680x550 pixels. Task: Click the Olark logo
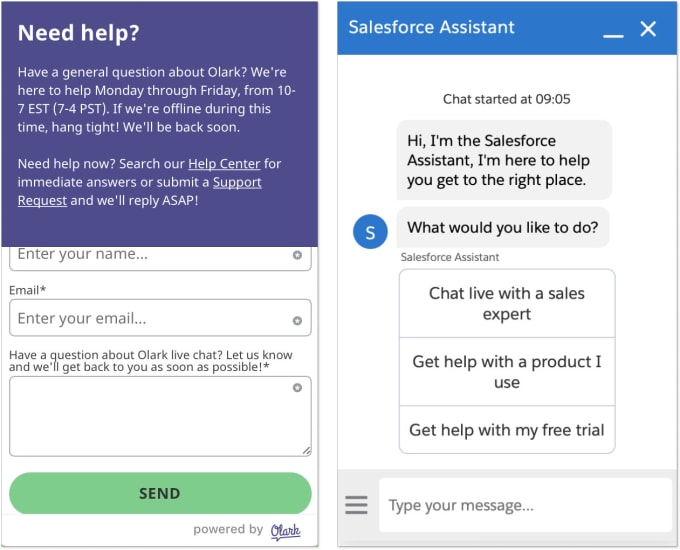(x=285, y=531)
